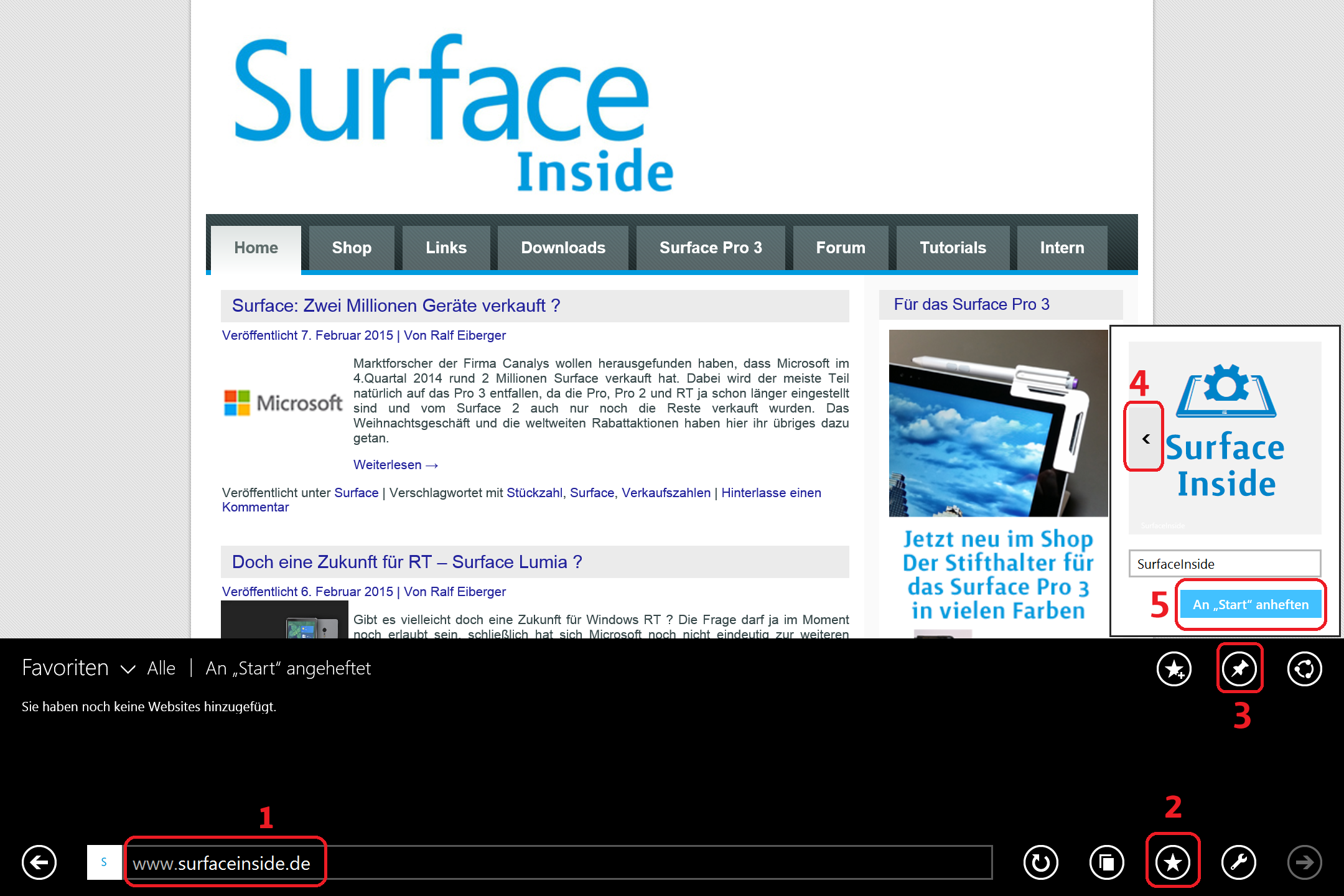Click the favorites star icon
This screenshot has height=896, width=1344.
click(x=1173, y=862)
